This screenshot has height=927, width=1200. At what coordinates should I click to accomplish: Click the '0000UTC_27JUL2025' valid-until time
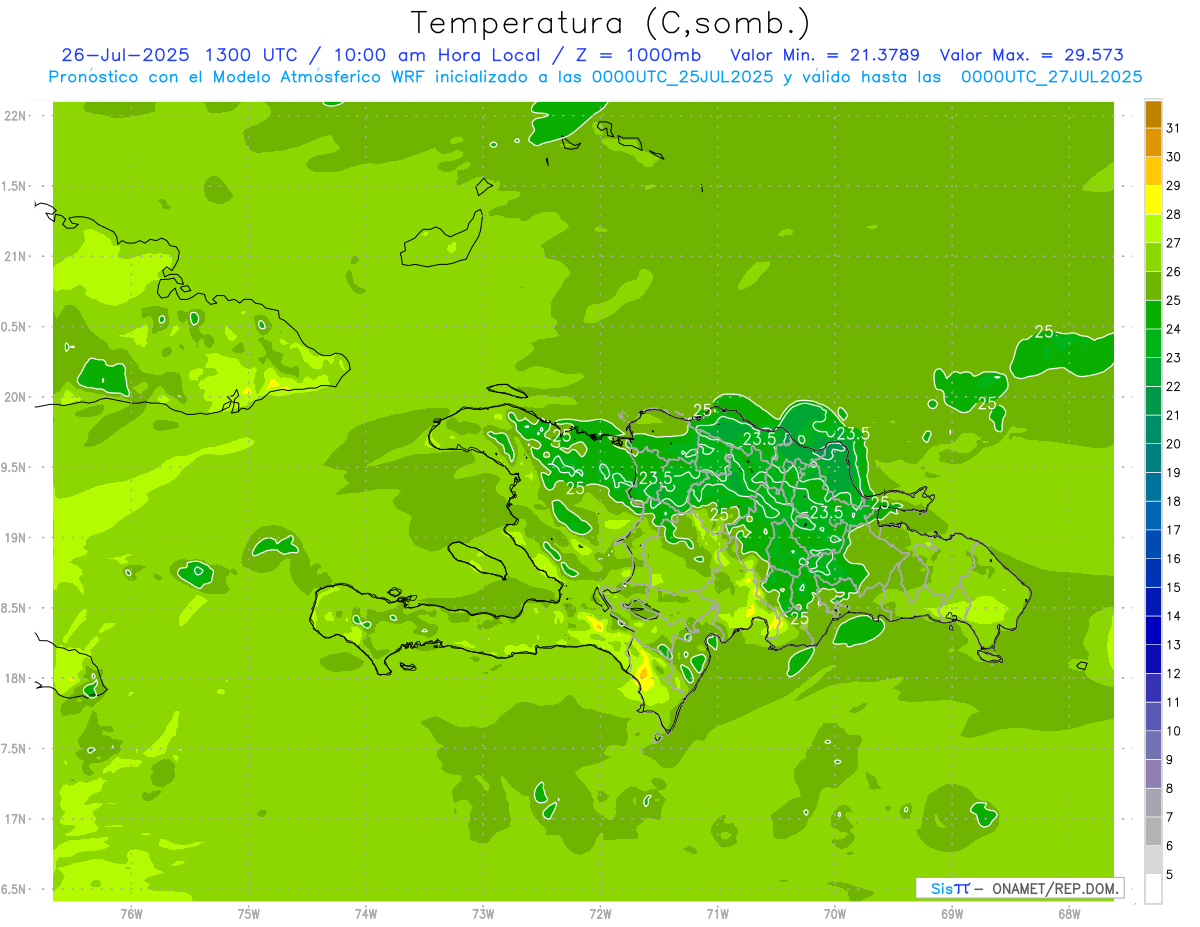coord(1051,76)
